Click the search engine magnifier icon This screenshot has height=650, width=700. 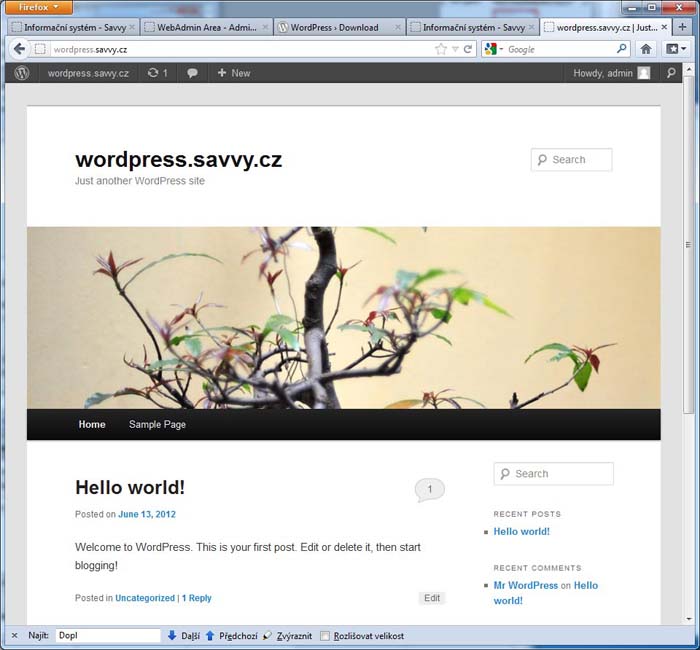pos(621,49)
